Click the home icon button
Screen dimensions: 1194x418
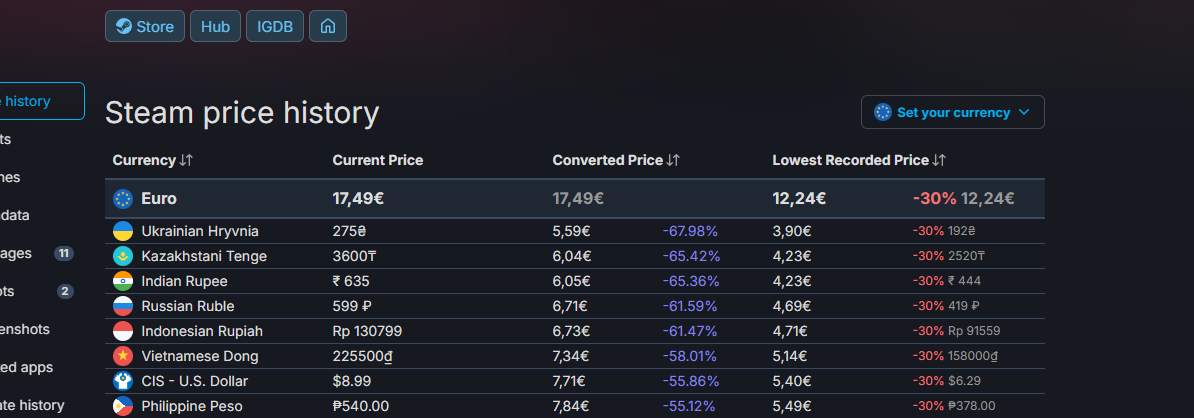pos(327,27)
